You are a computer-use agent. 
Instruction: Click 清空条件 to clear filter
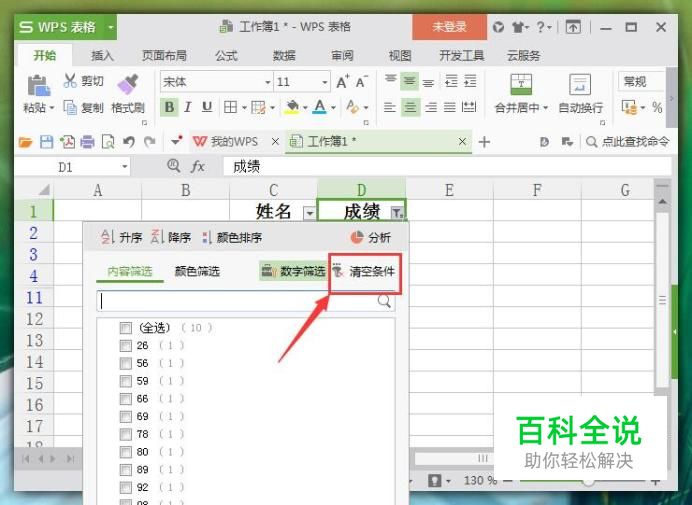point(364,271)
